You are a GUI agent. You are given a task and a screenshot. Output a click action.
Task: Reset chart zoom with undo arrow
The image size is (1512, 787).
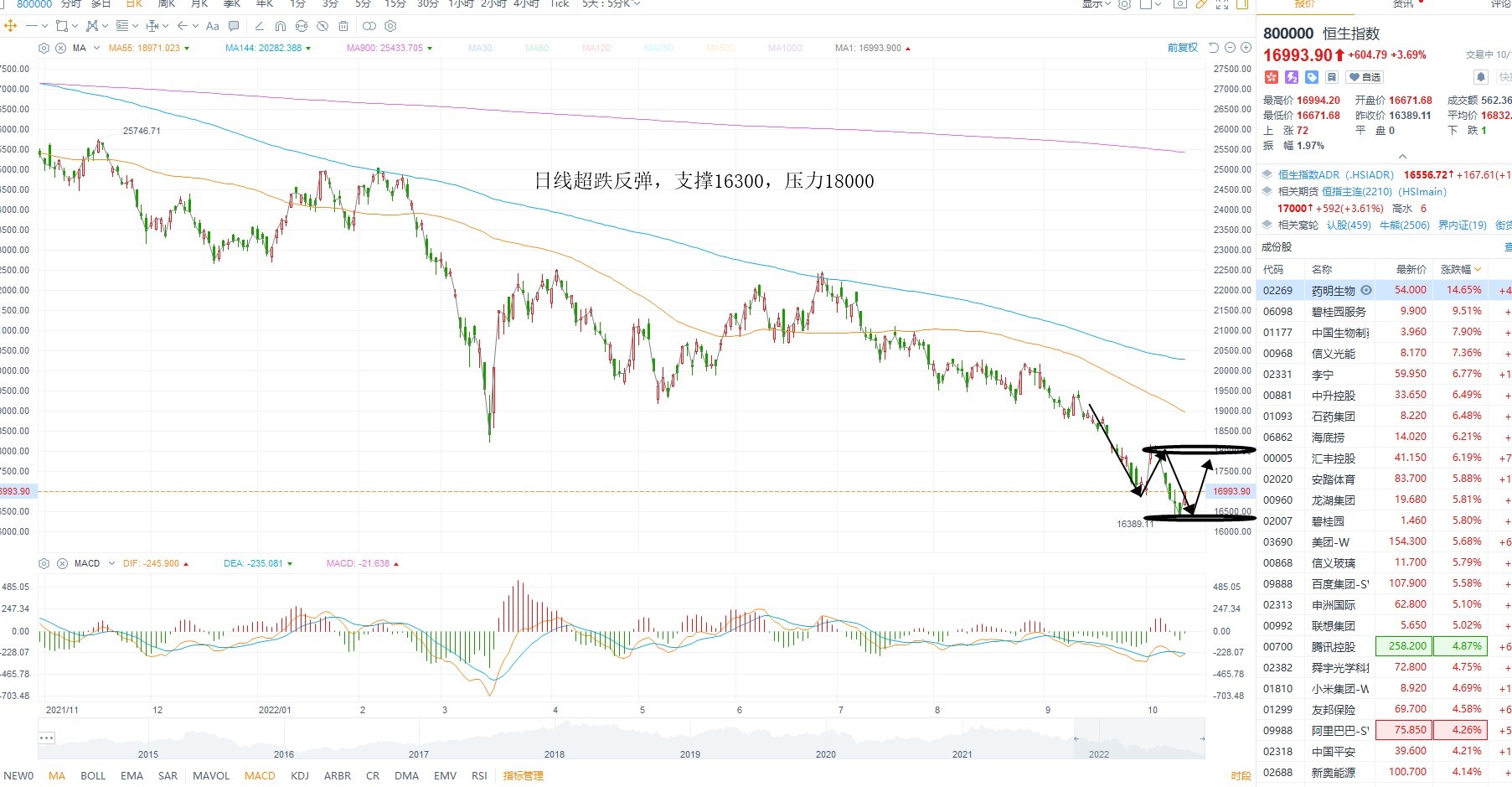click(x=1214, y=48)
